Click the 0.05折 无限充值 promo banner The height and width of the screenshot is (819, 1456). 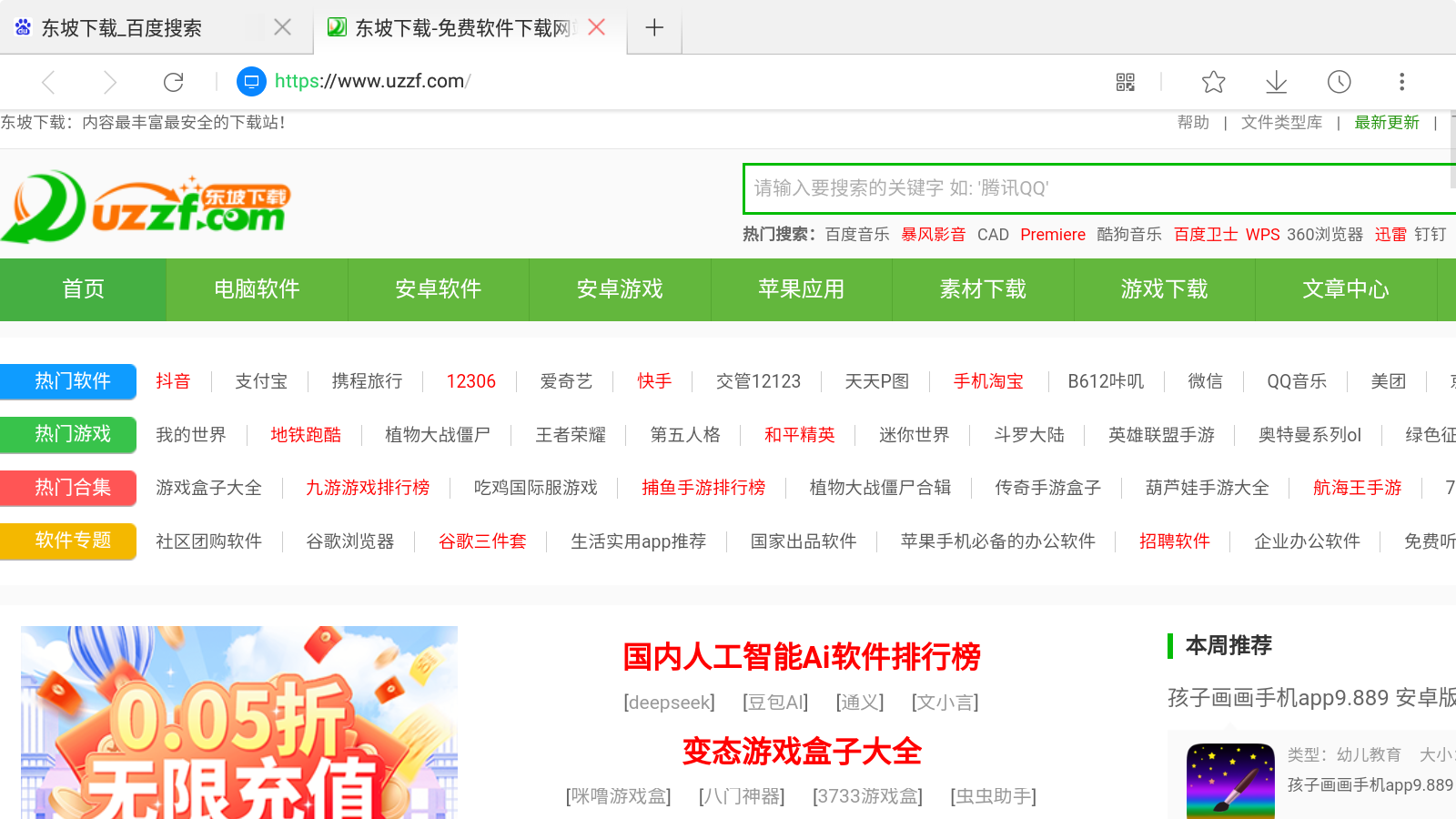click(239, 723)
